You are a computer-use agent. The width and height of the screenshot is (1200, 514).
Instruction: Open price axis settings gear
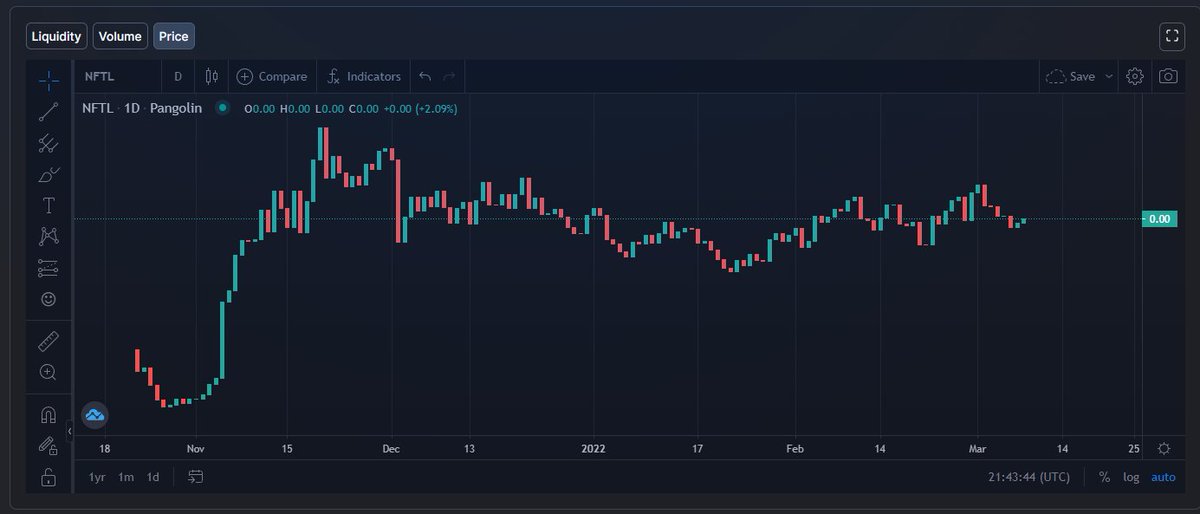pos(1164,448)
